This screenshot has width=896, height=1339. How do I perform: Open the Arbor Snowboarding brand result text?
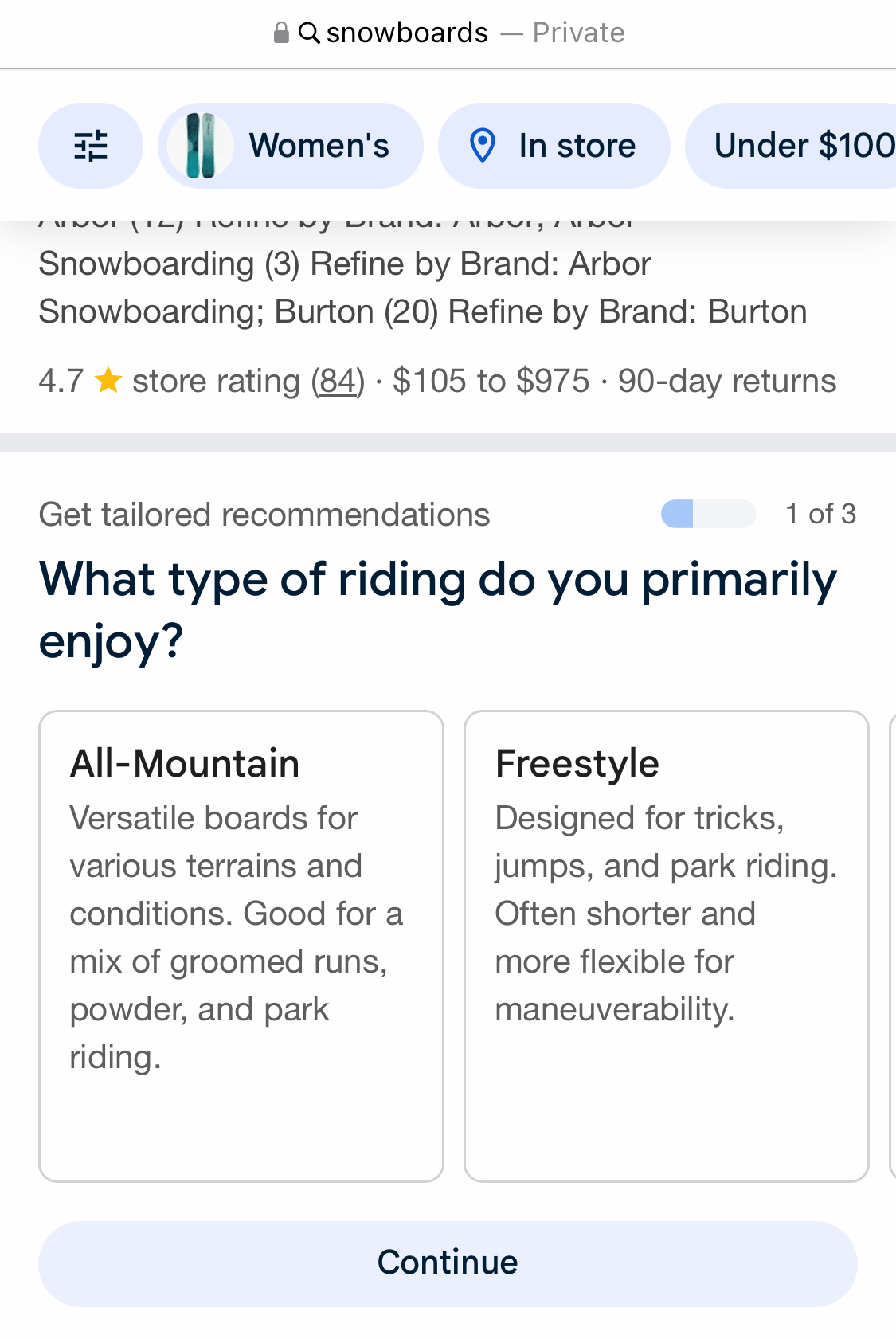[x=345, y=264]
